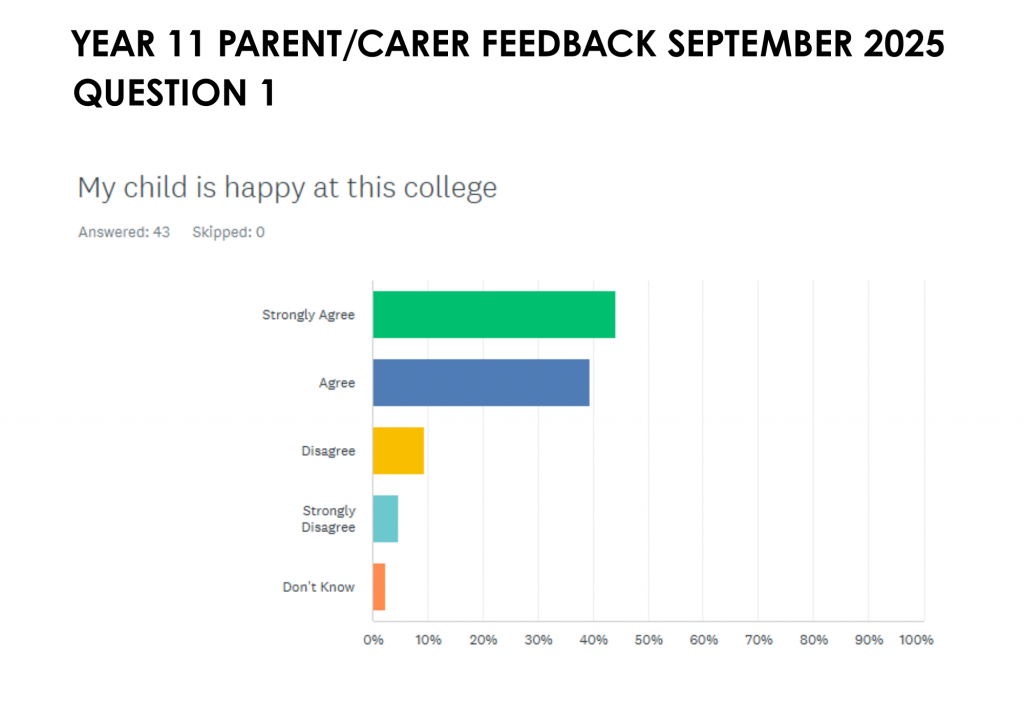
Task: Click the Answered: 43 text
Action: point(124,232)
